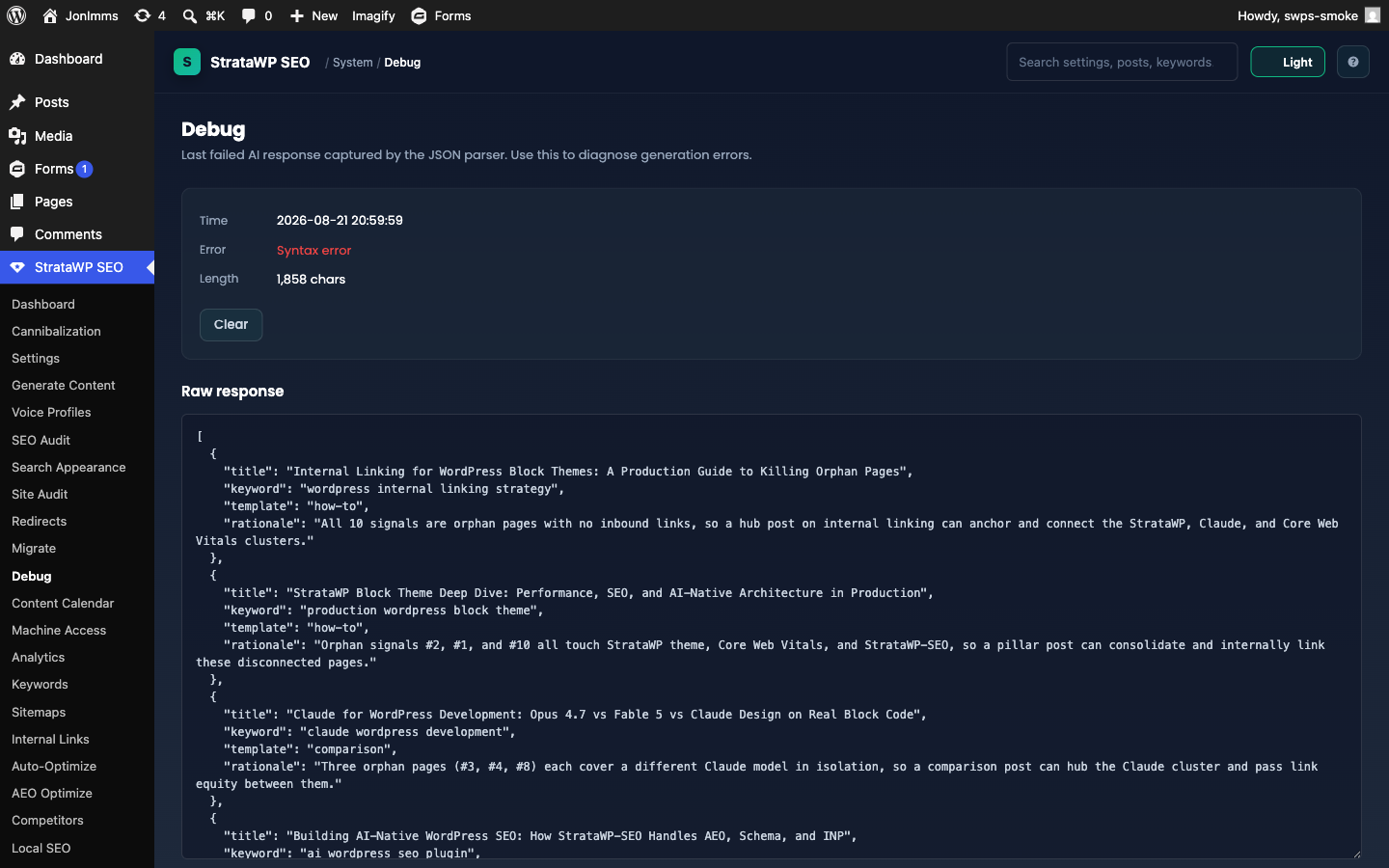Click the Dashboard gauge icon
1389x868 pixels.
click(x=17, y=59)
